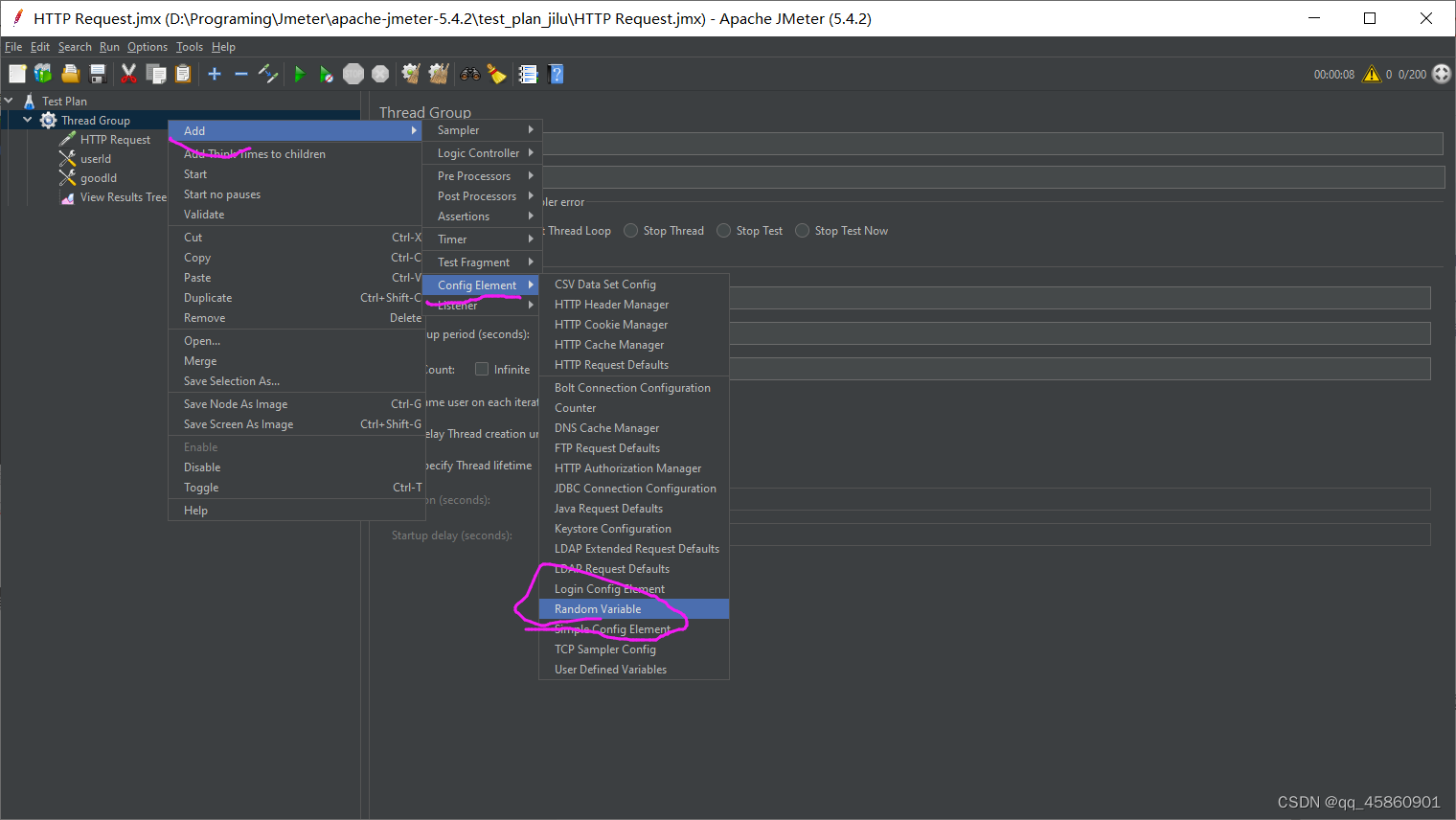Click the thread status icon beside 0/200
This screenshot has height=820, width=1456.
point(1442,74)
